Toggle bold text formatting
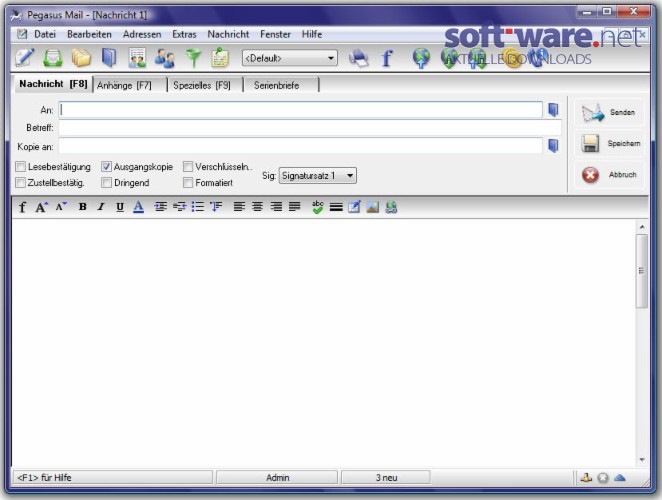Screen dimensions: 662x500 82,207
